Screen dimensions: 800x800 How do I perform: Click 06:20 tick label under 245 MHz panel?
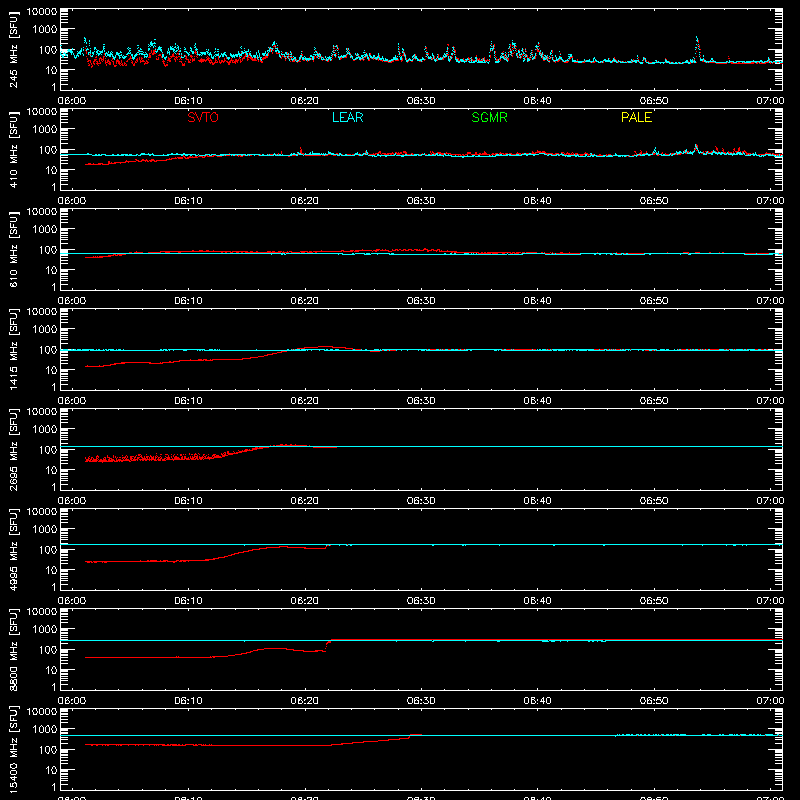coord(305,101)
